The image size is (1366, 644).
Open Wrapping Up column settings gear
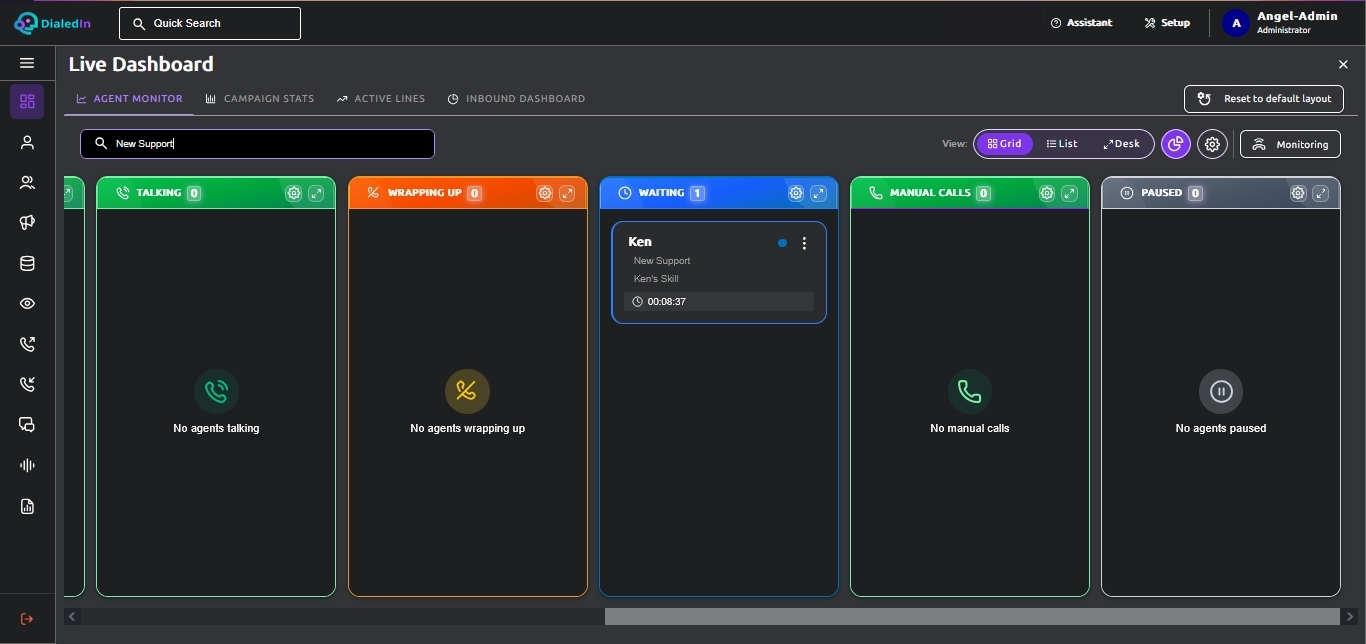click(x=544, y=193)
